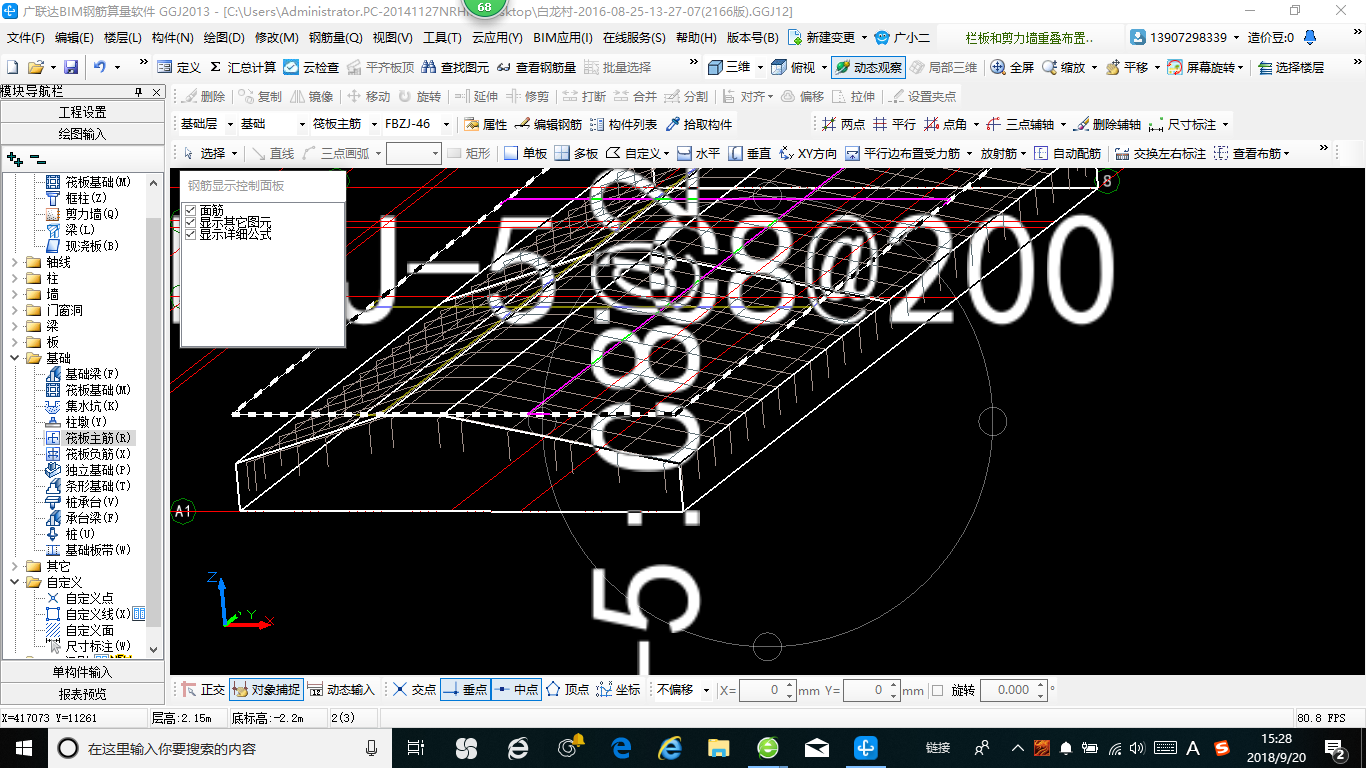Open BIM应用(I) menu
The width and height of the screenshot is (1366, 768).
click(563, 38)
